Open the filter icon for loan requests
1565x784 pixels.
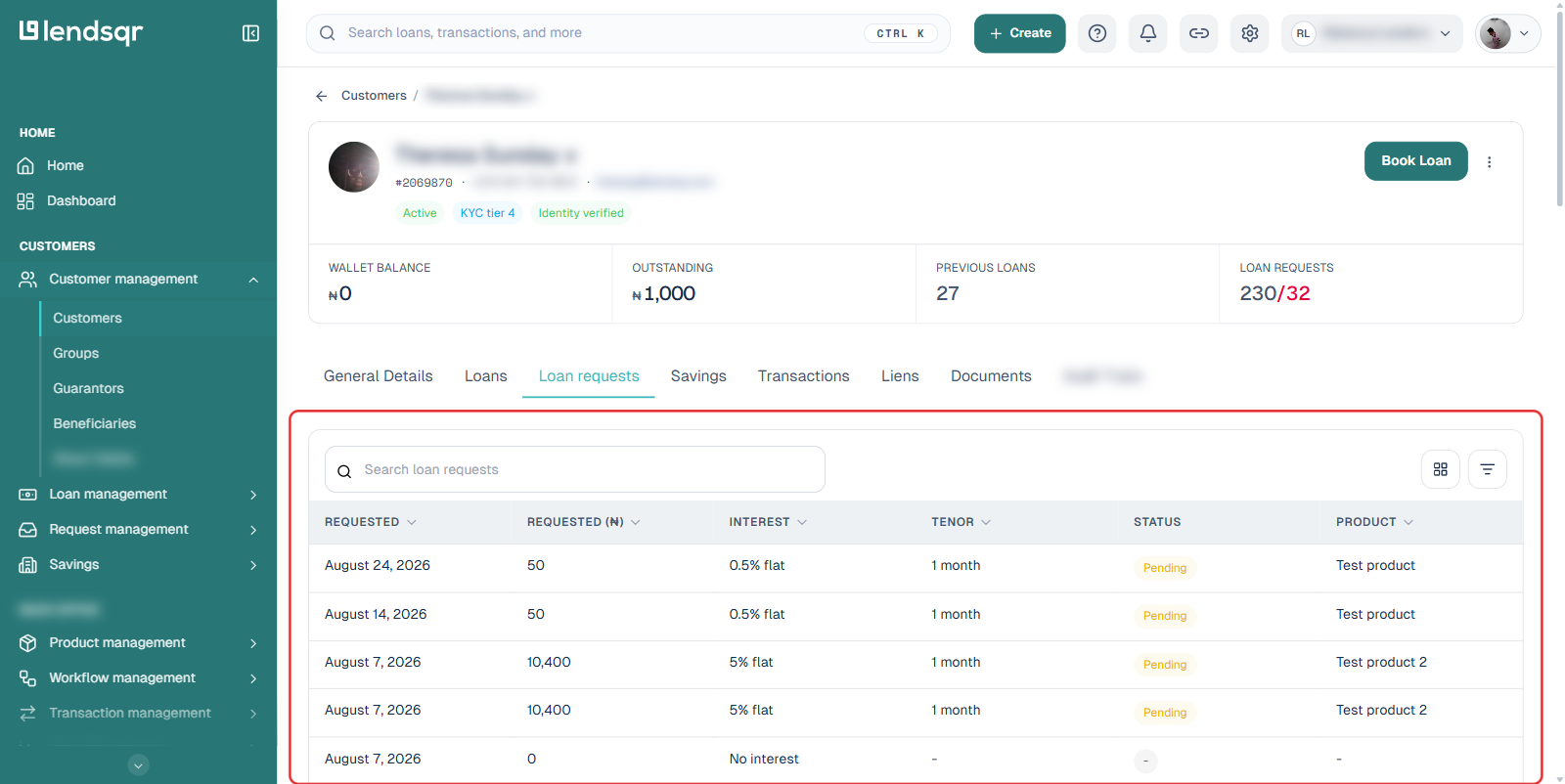coord(1488,469)
